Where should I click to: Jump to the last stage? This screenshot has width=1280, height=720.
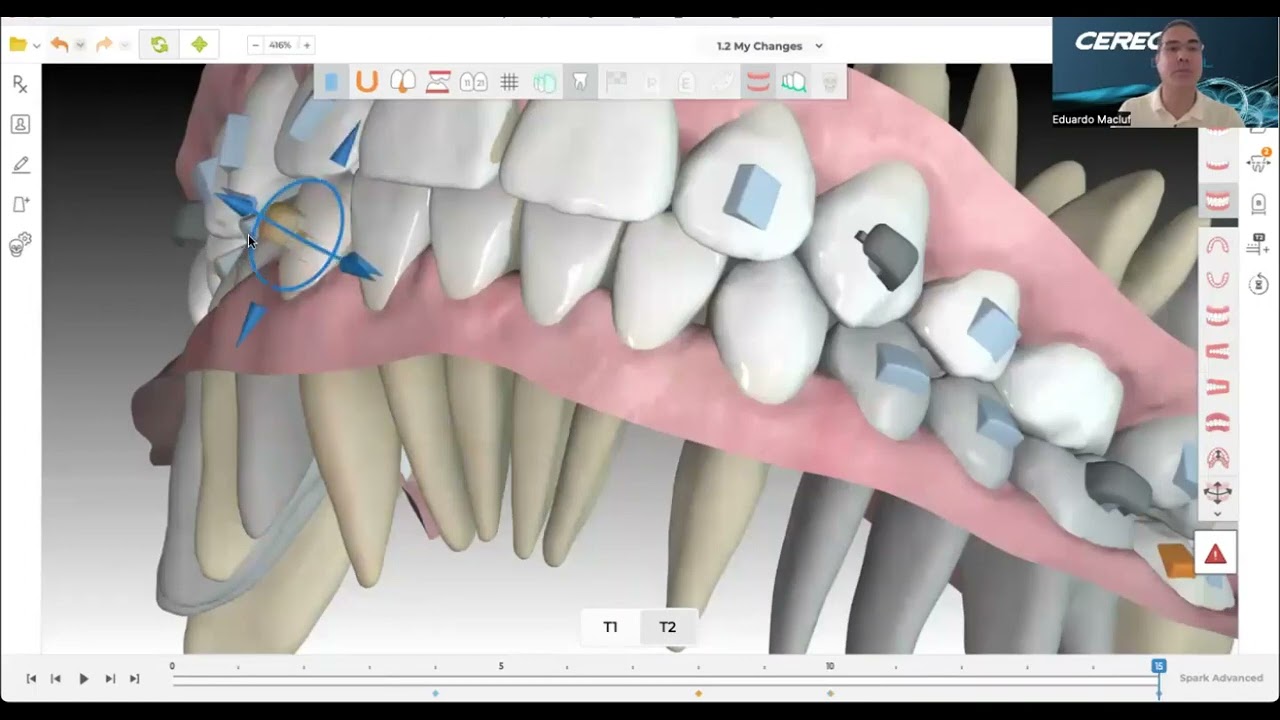134,678
